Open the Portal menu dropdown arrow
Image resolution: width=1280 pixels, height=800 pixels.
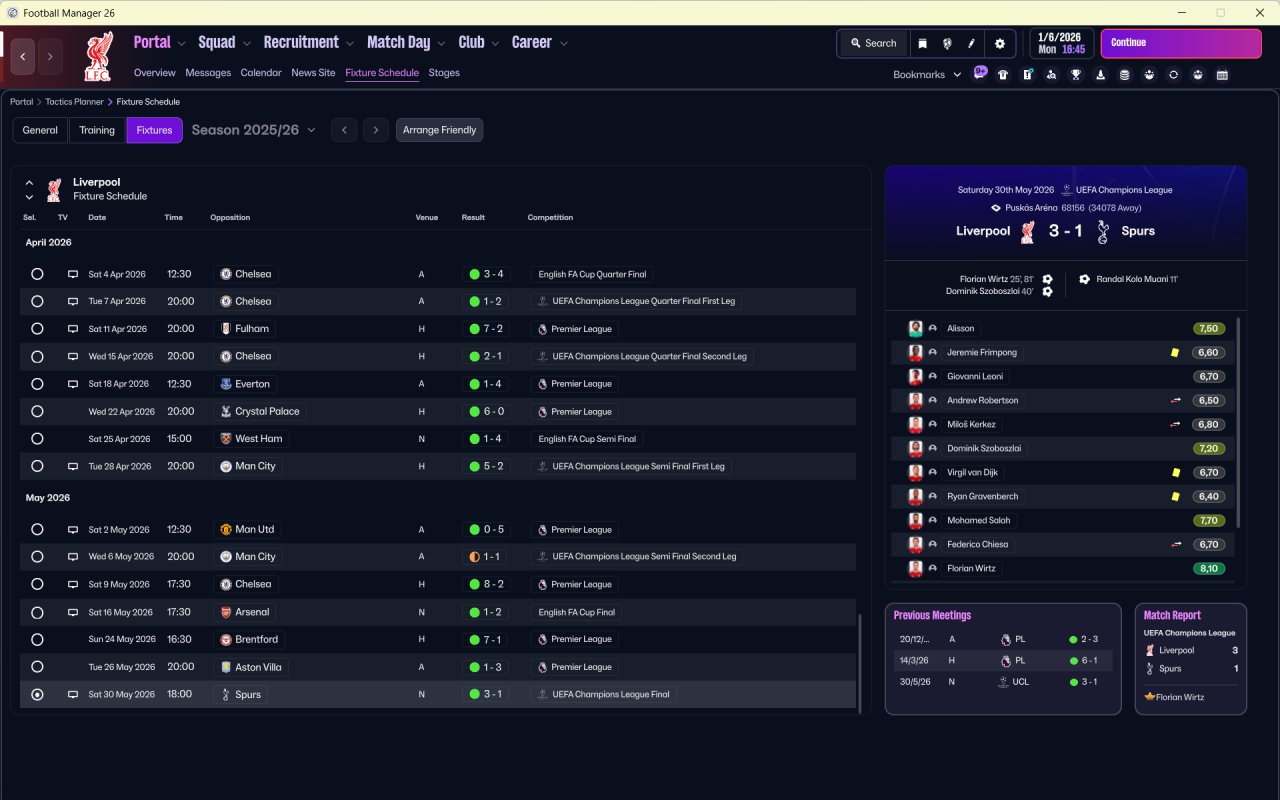pos(181,44)
